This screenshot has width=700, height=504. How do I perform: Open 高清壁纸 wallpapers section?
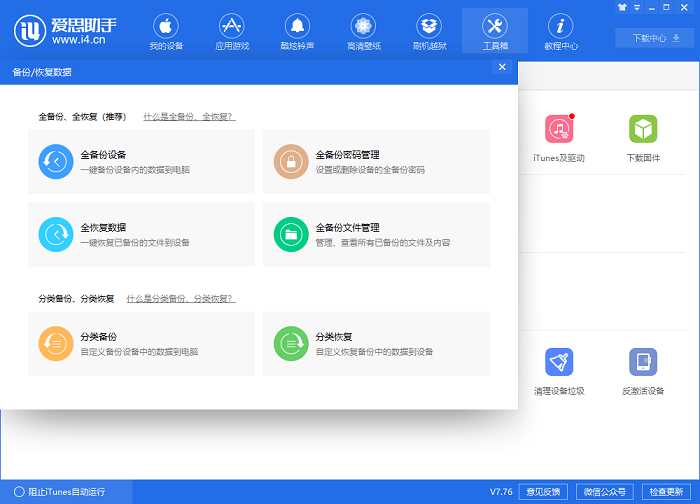click(363, 31)
